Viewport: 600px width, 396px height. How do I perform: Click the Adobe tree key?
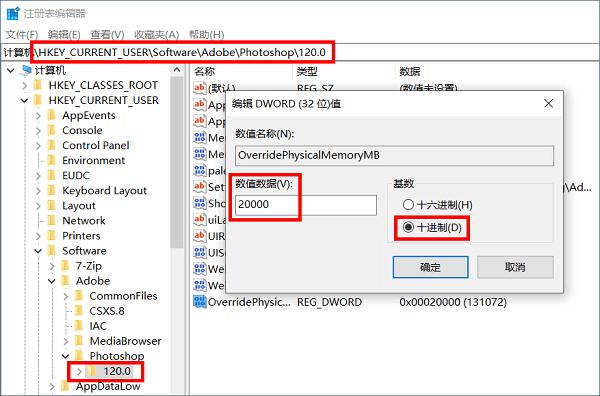pyautogui.click(x=93, y=281)
